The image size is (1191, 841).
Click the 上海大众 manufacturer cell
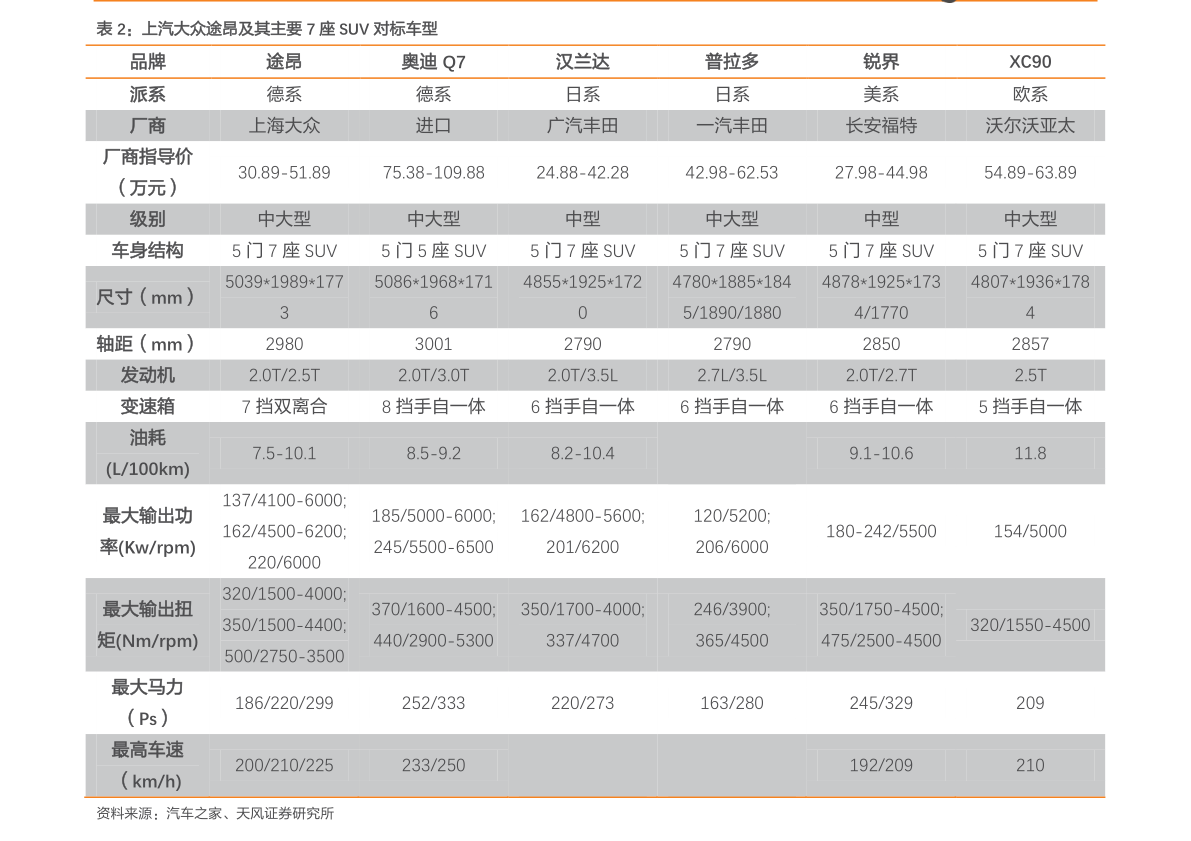(284, 125)
